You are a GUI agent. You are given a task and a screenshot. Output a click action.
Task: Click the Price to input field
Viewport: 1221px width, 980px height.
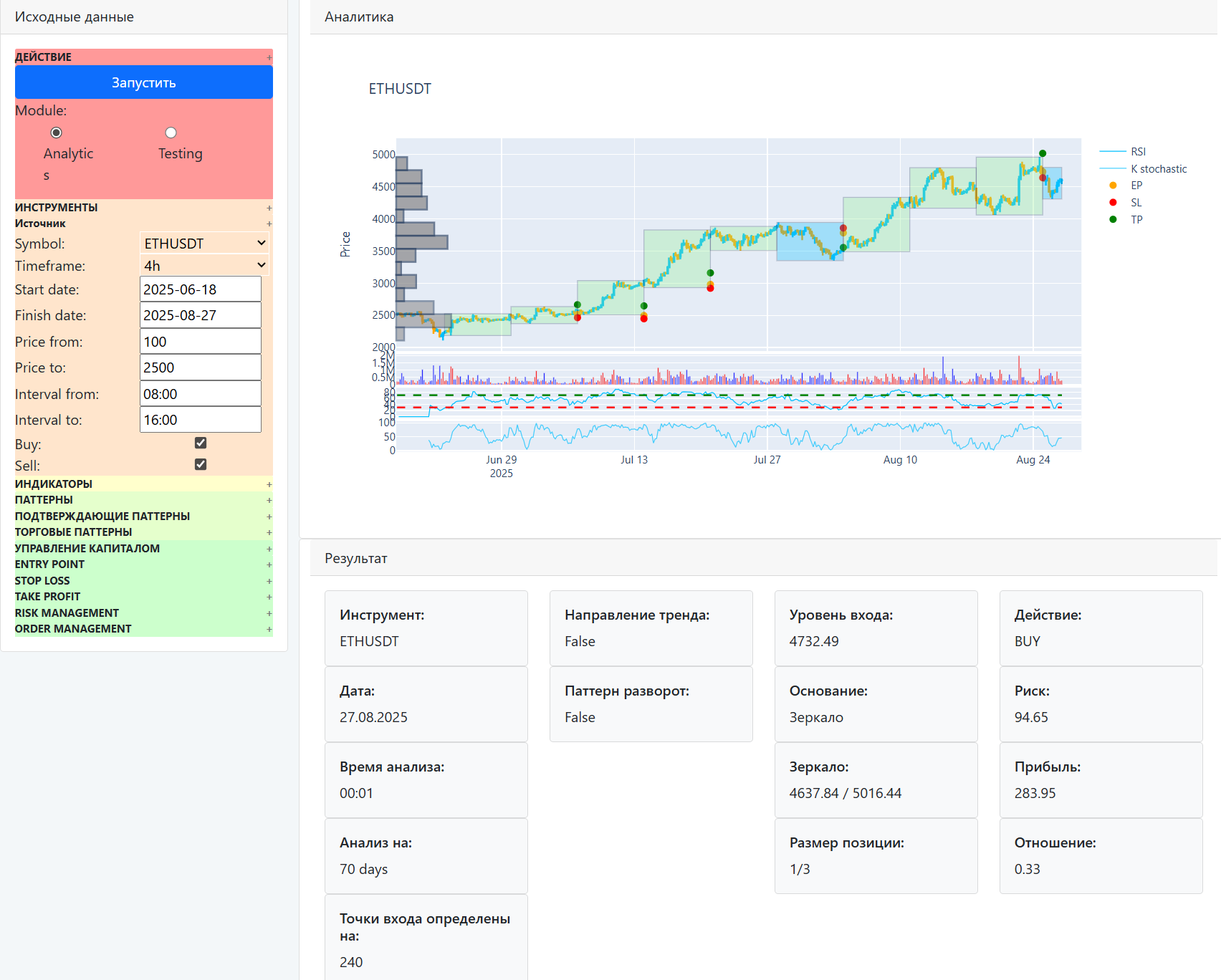(200, 367)
